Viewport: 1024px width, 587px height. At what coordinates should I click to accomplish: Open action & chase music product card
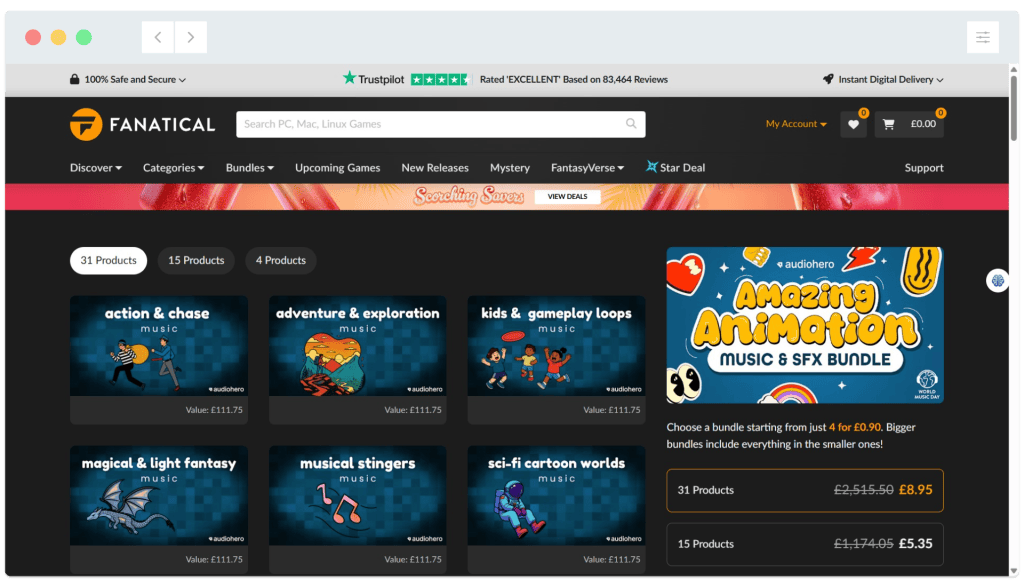click(x=159, y=360)
